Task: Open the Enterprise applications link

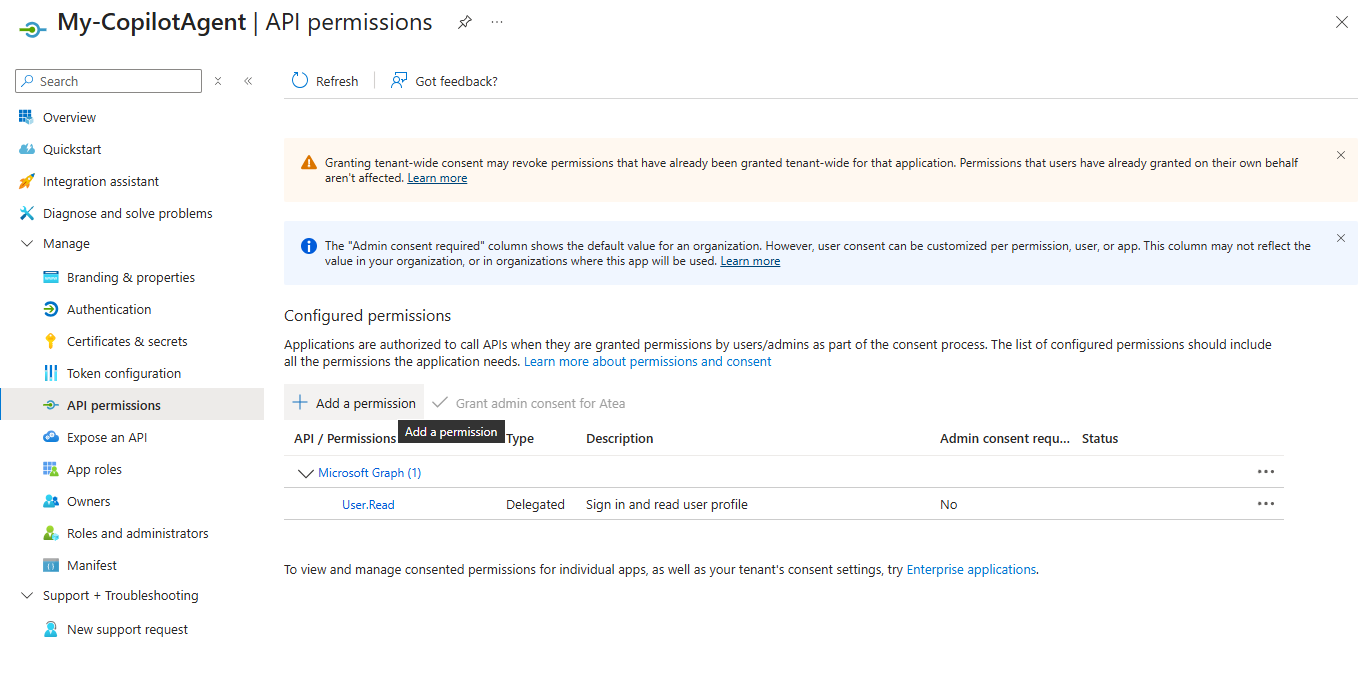Action: pyautogui.click(x=971, y=569)
